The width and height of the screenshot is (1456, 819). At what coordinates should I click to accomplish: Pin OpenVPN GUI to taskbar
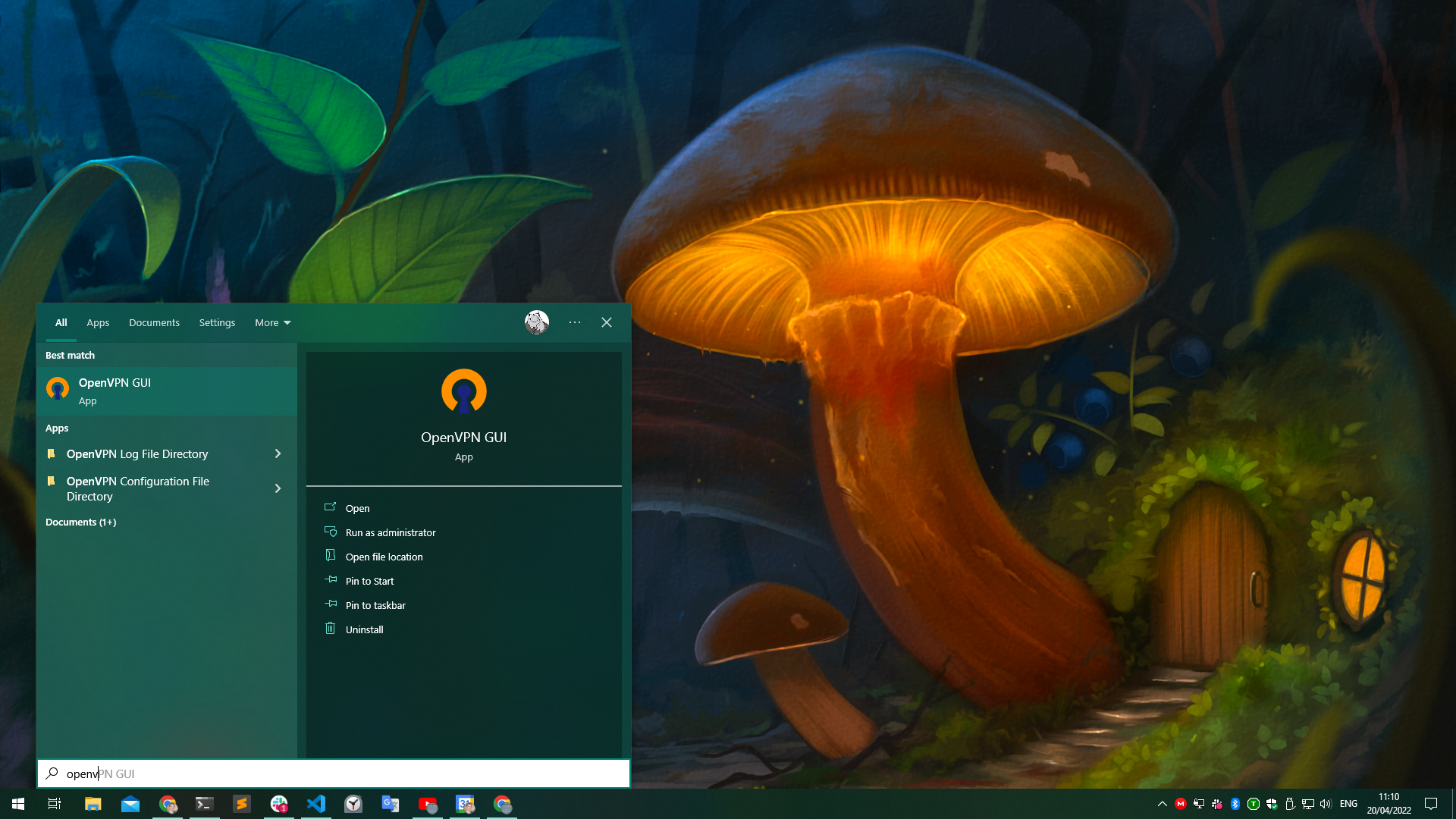[375, 605]
